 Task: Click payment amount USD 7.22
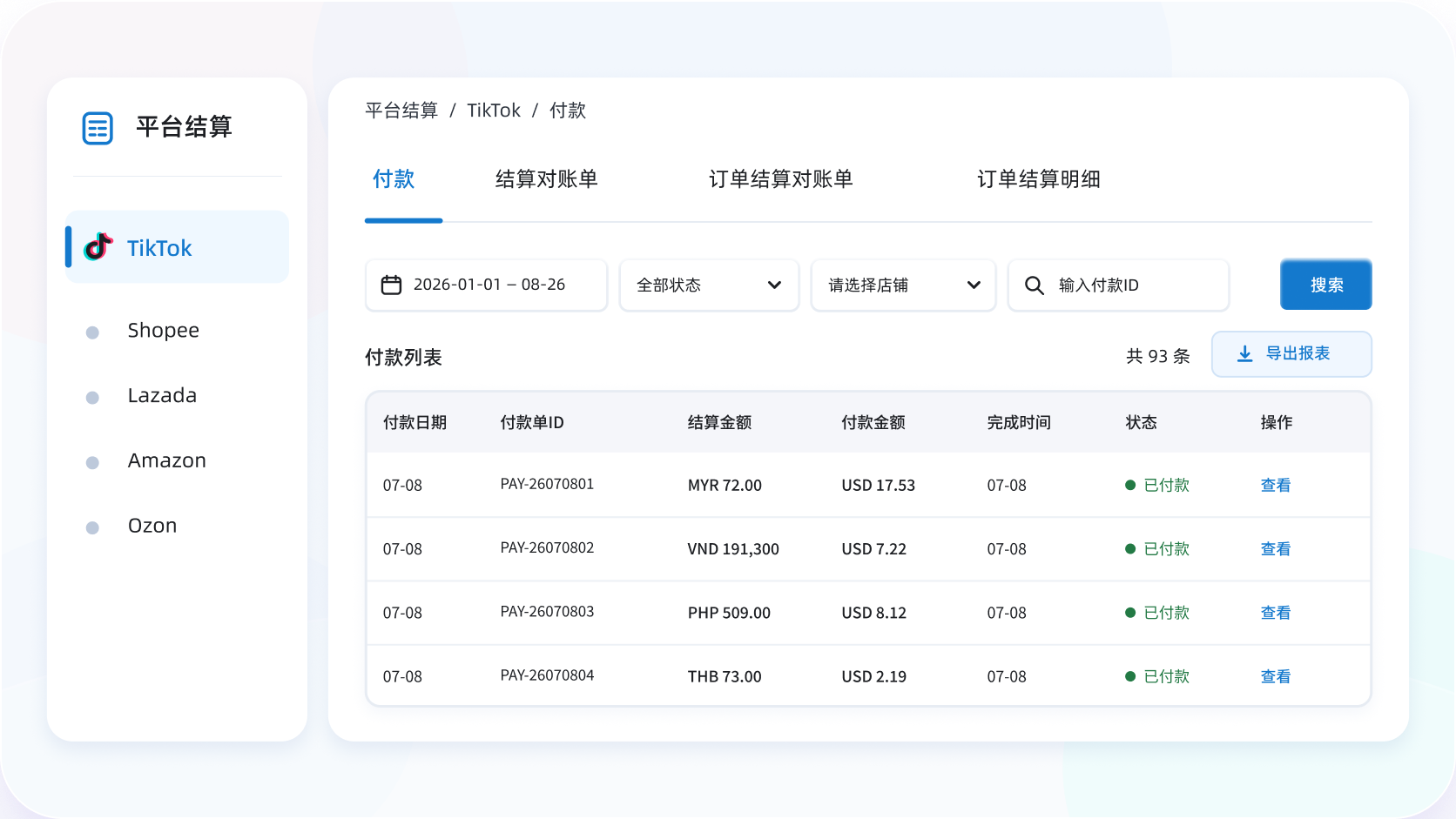[x=873, y=549]
